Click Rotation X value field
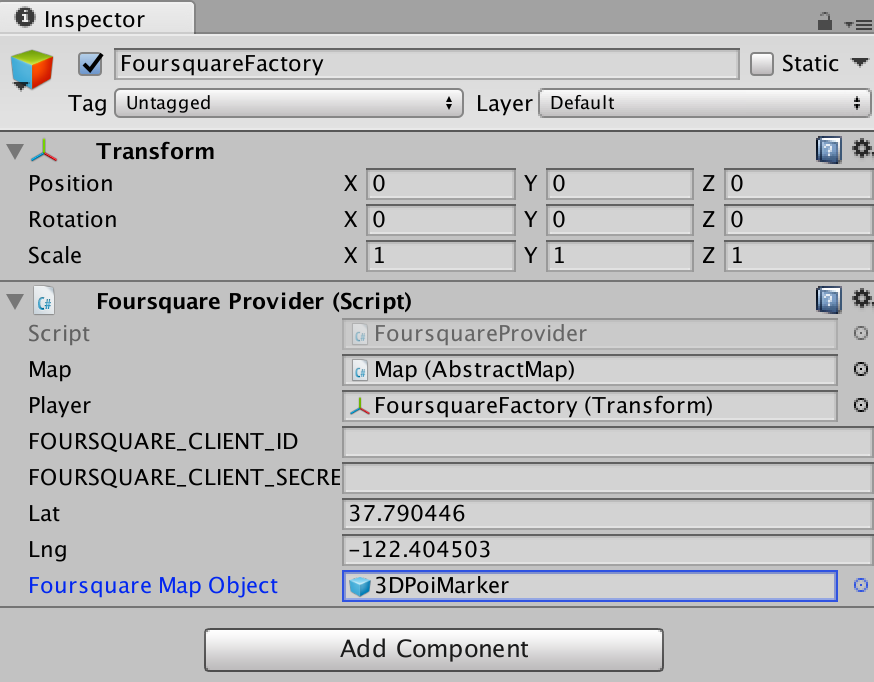The image size is (874, 682). point(440,220)
